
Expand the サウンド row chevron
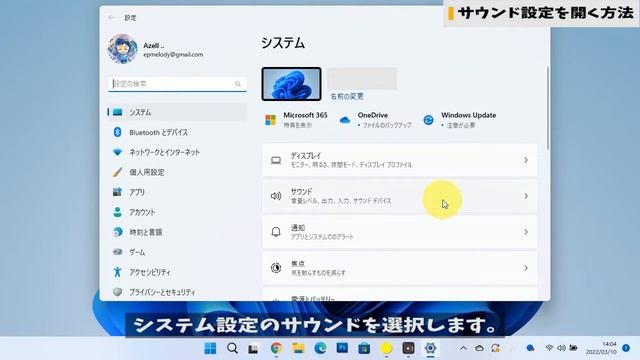tap(526, 196)
